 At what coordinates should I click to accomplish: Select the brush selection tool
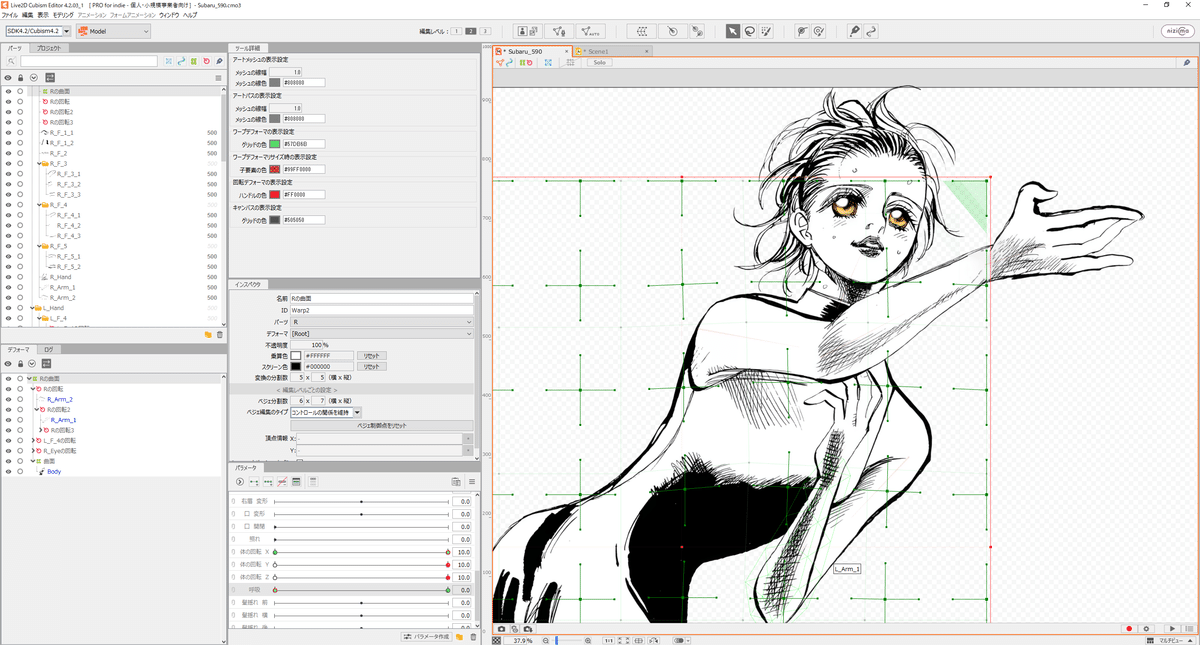(767, 31)
